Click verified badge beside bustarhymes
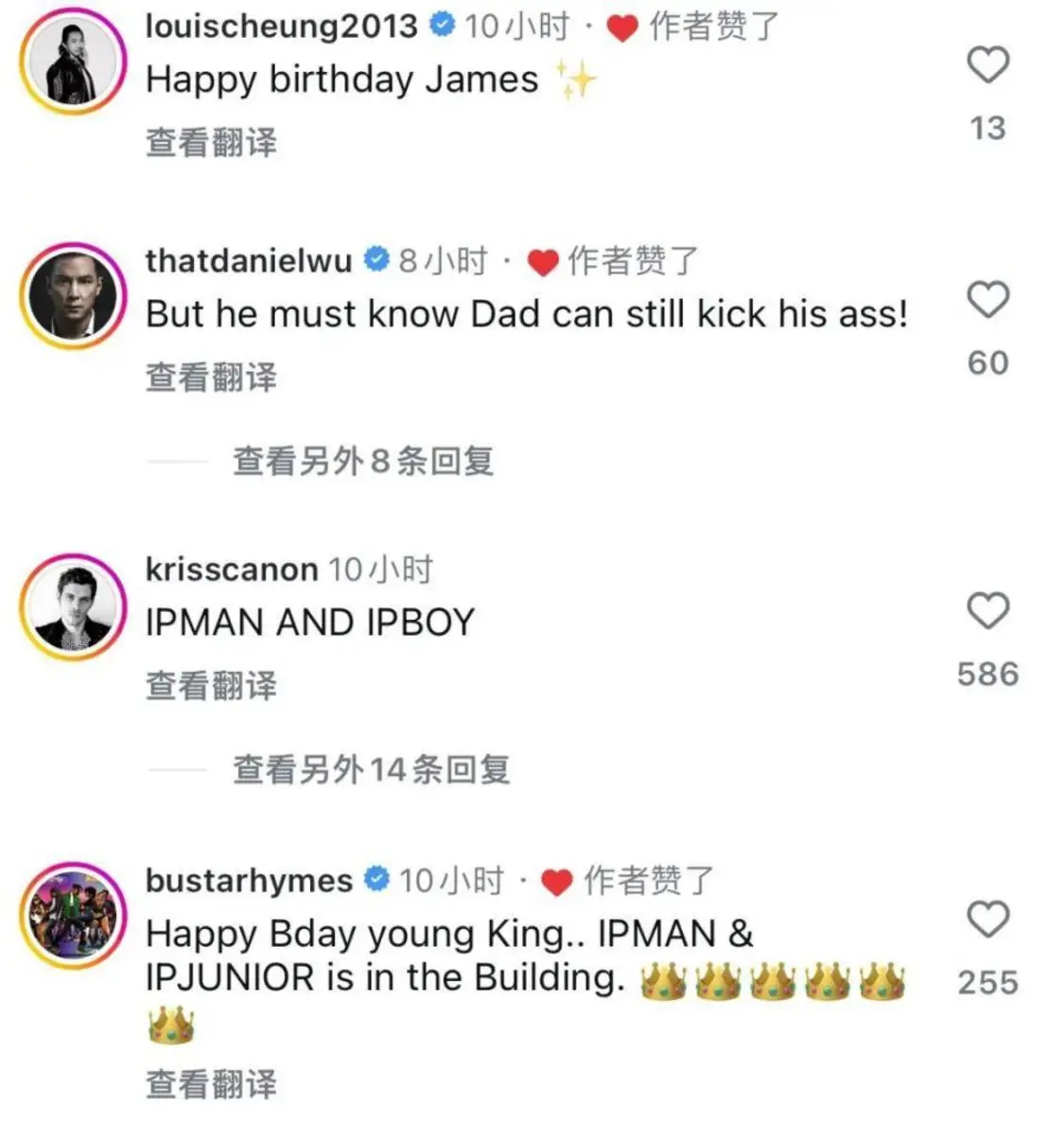 click(377, 878)
